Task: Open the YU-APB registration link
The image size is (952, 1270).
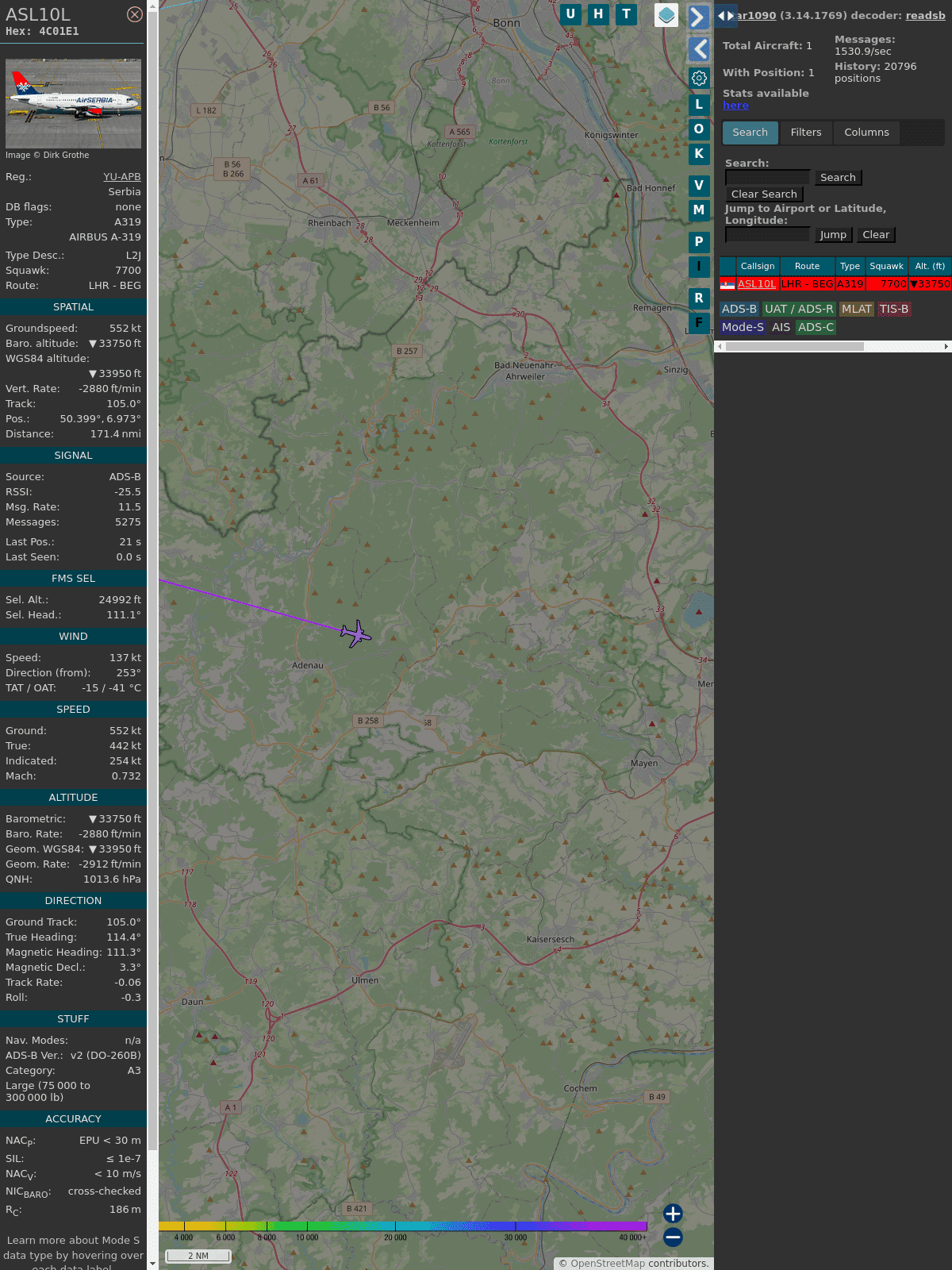Action: click(121, 177)
